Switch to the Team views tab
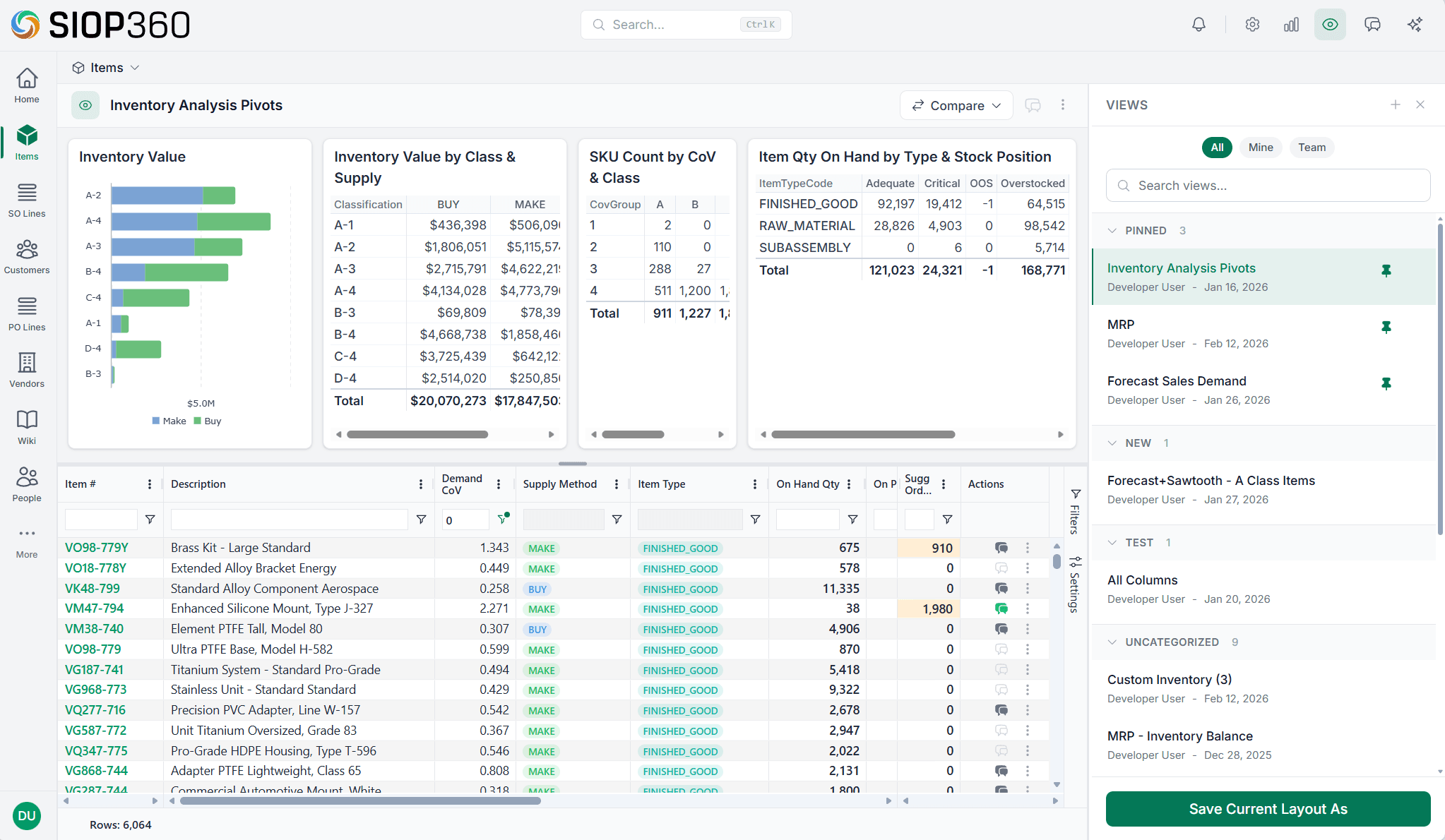 click(1312, 147)
